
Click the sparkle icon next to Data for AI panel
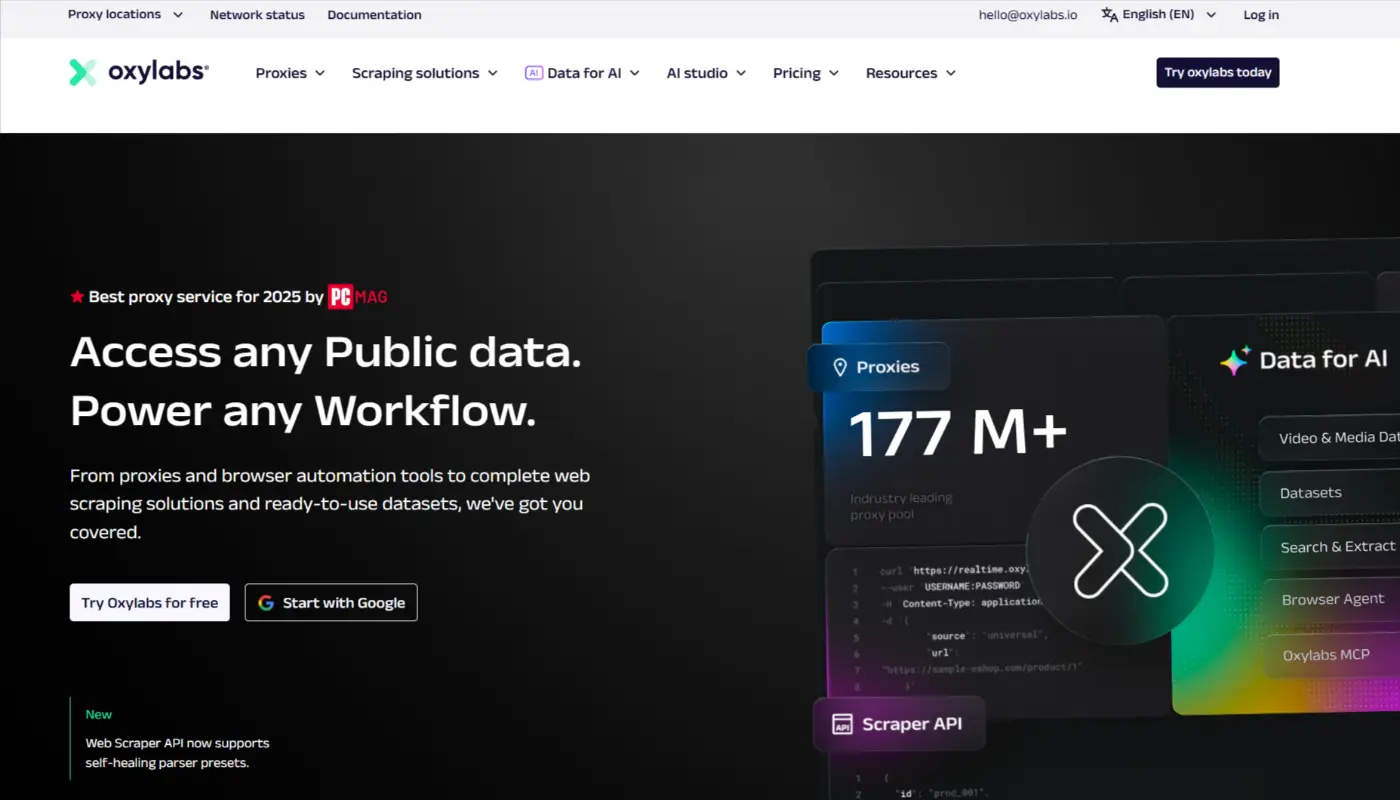tap(1234, 359)
